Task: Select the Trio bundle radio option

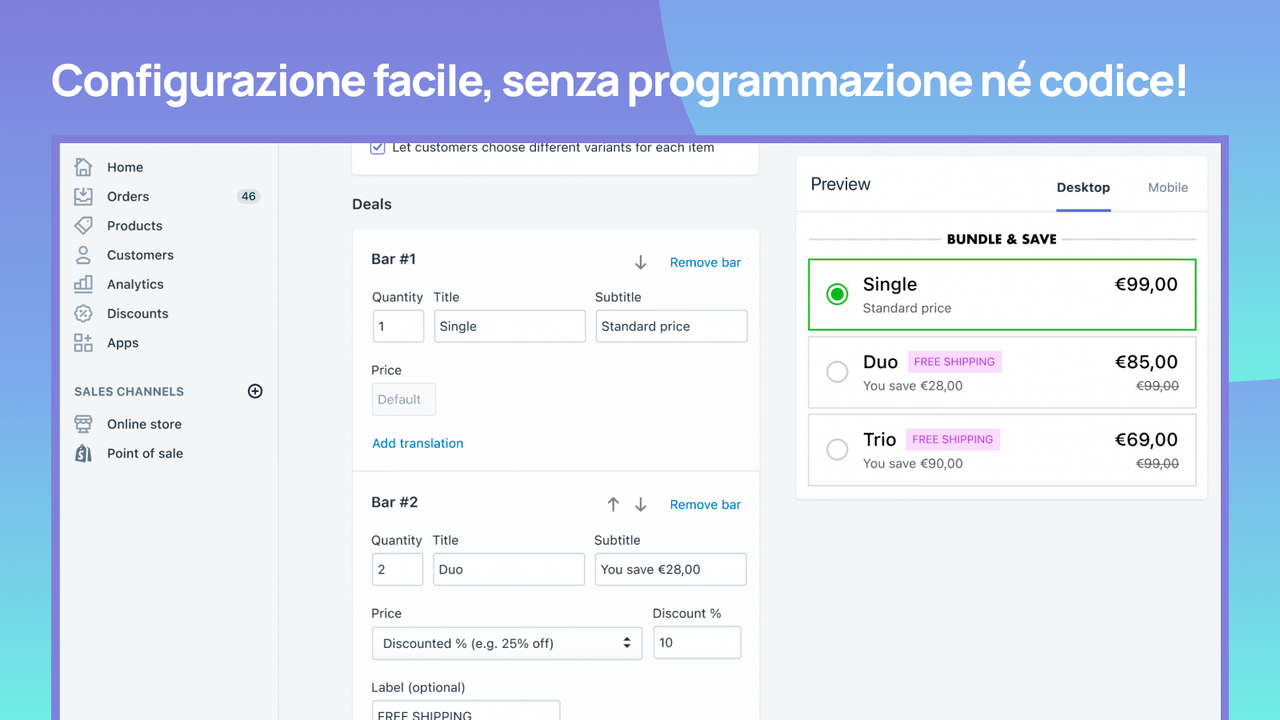Action: [837, 450]
